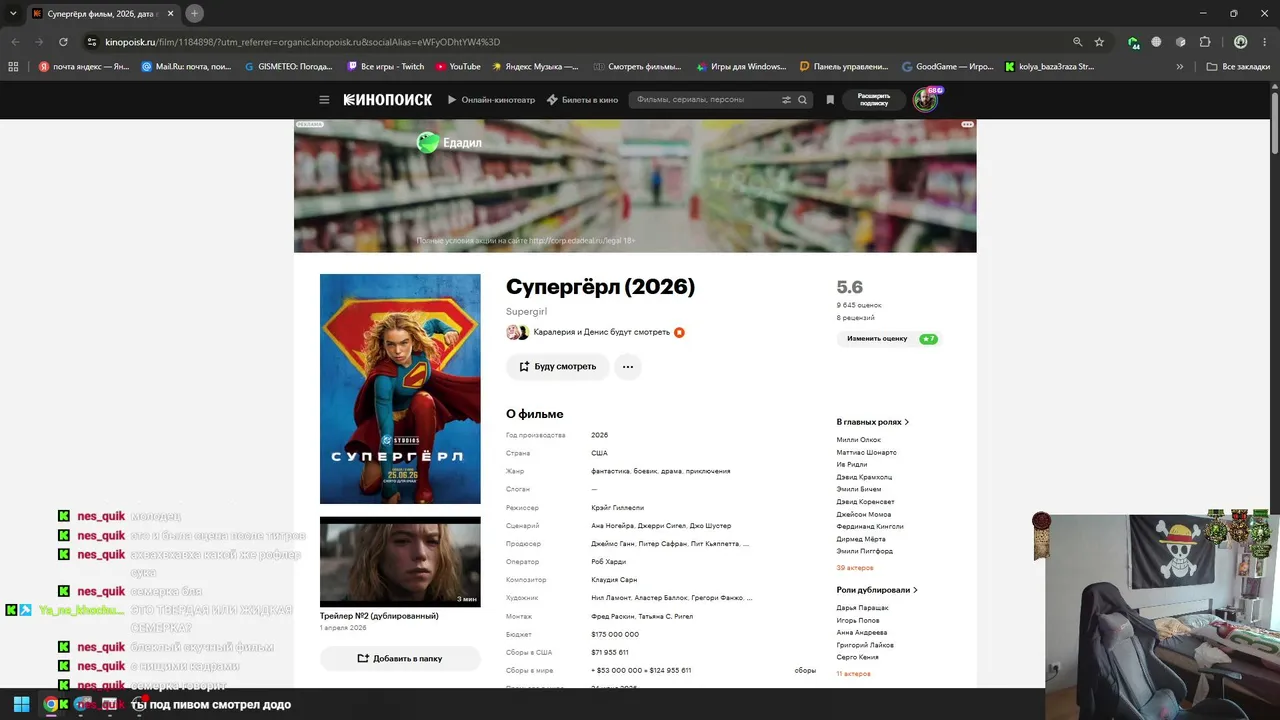1280x720 pixels.
Task: Click the magnifier icon in Kinopoisk search
Action: coord(802,100)
